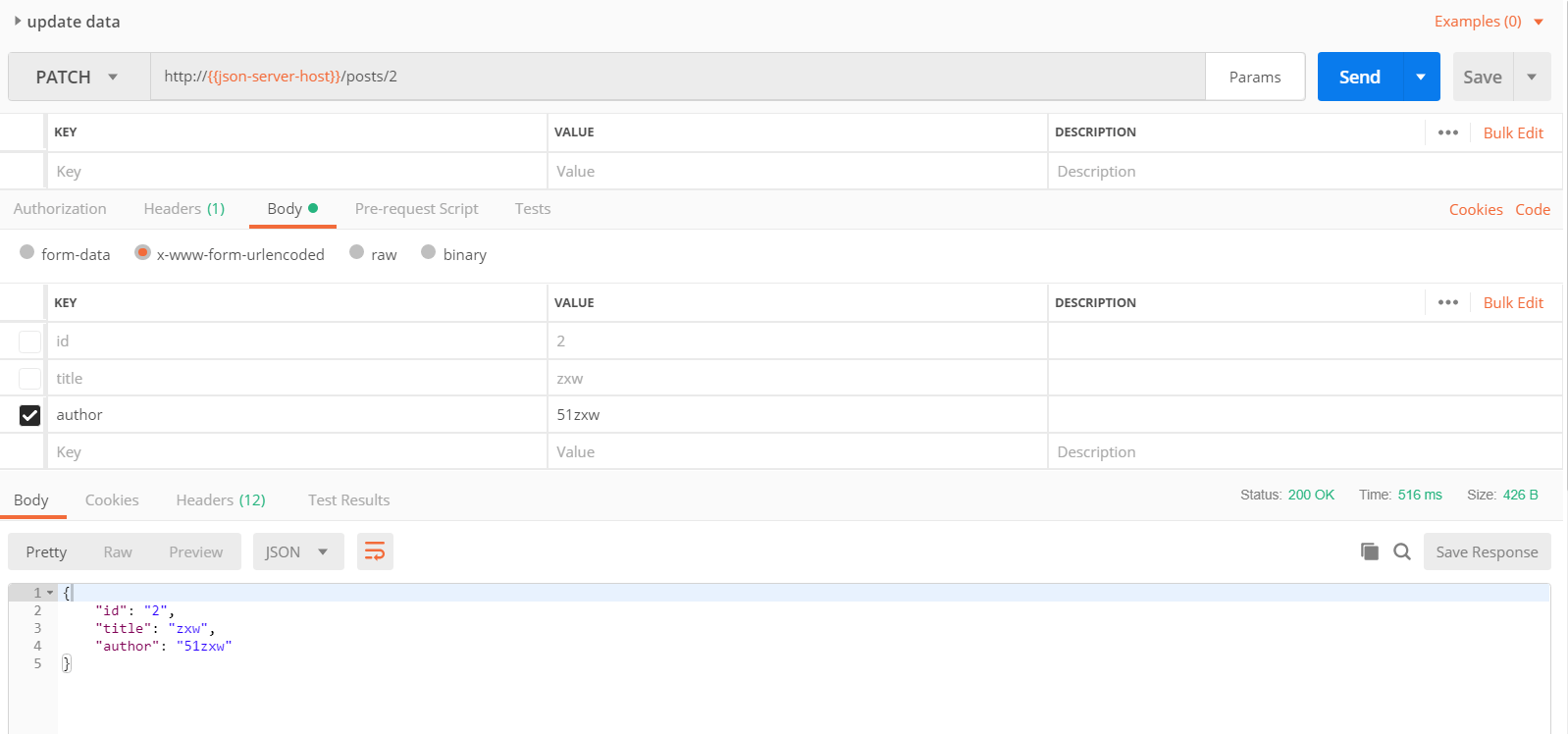Open Bulk Edit for query params
Image resolution: width=1568 pixels, height=734 pixels.
[1513, 132]
